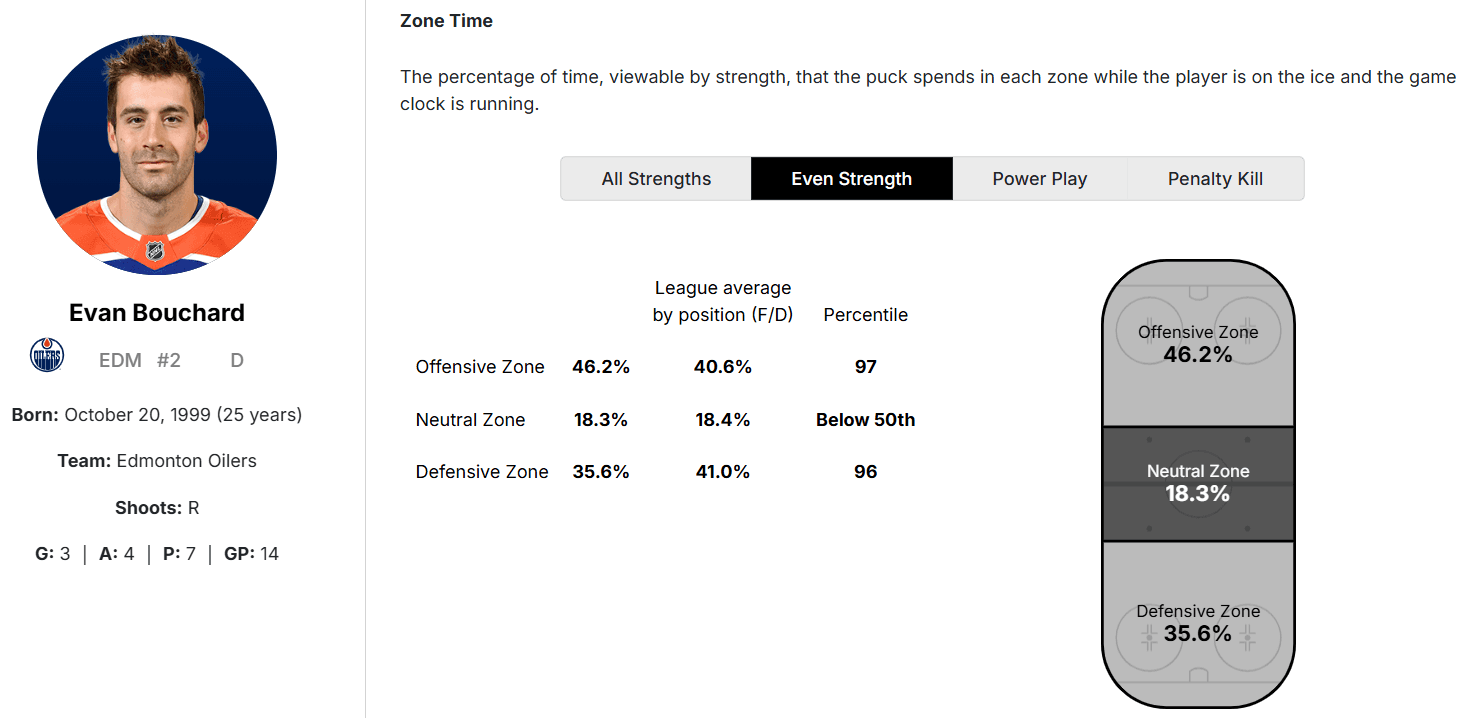The image size is (1470, 718).
Task: Click the Percentile column header
Action: pos(866,315)
